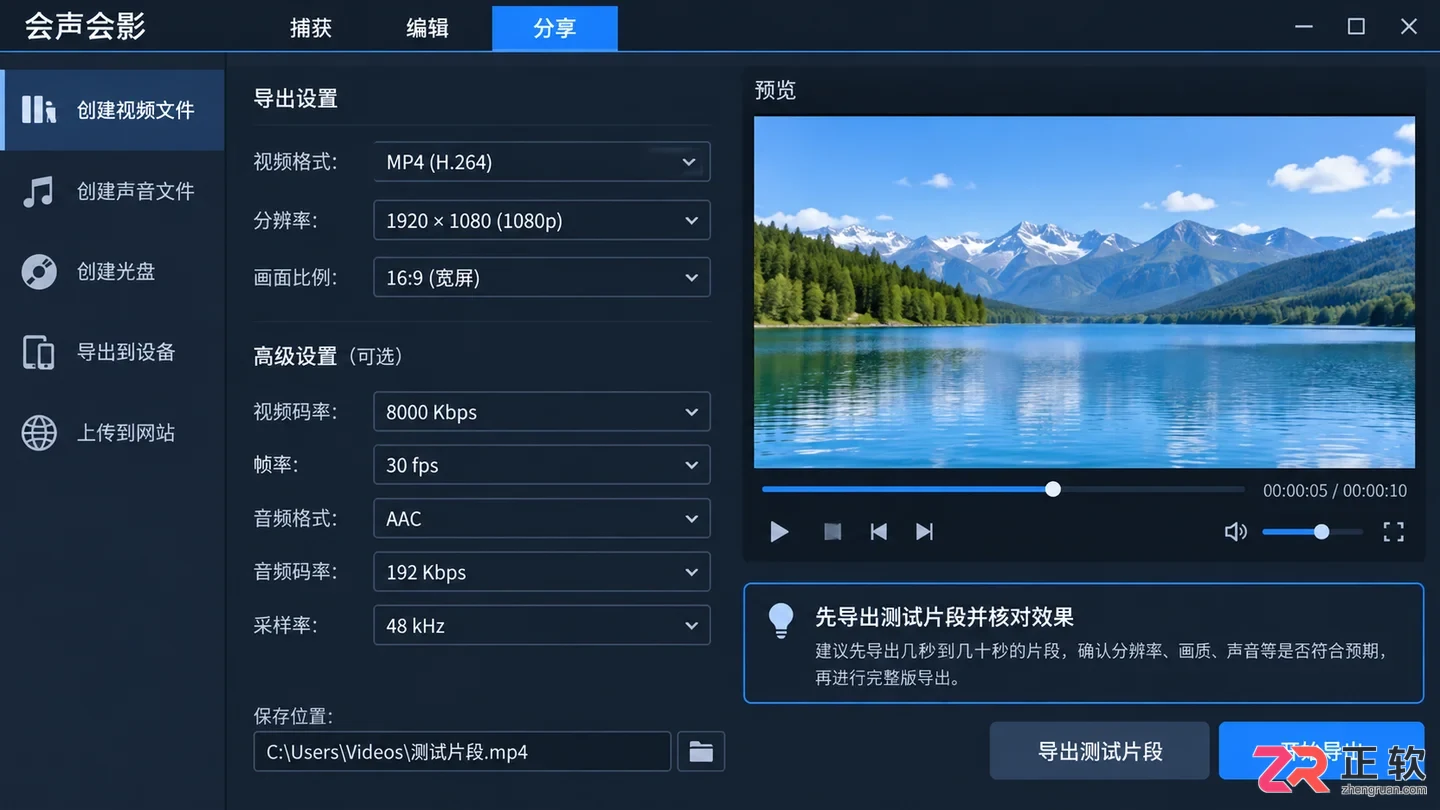Select the 分享 tab
This screenshot has height=810, width=1440.
click(x=555, y=28)
